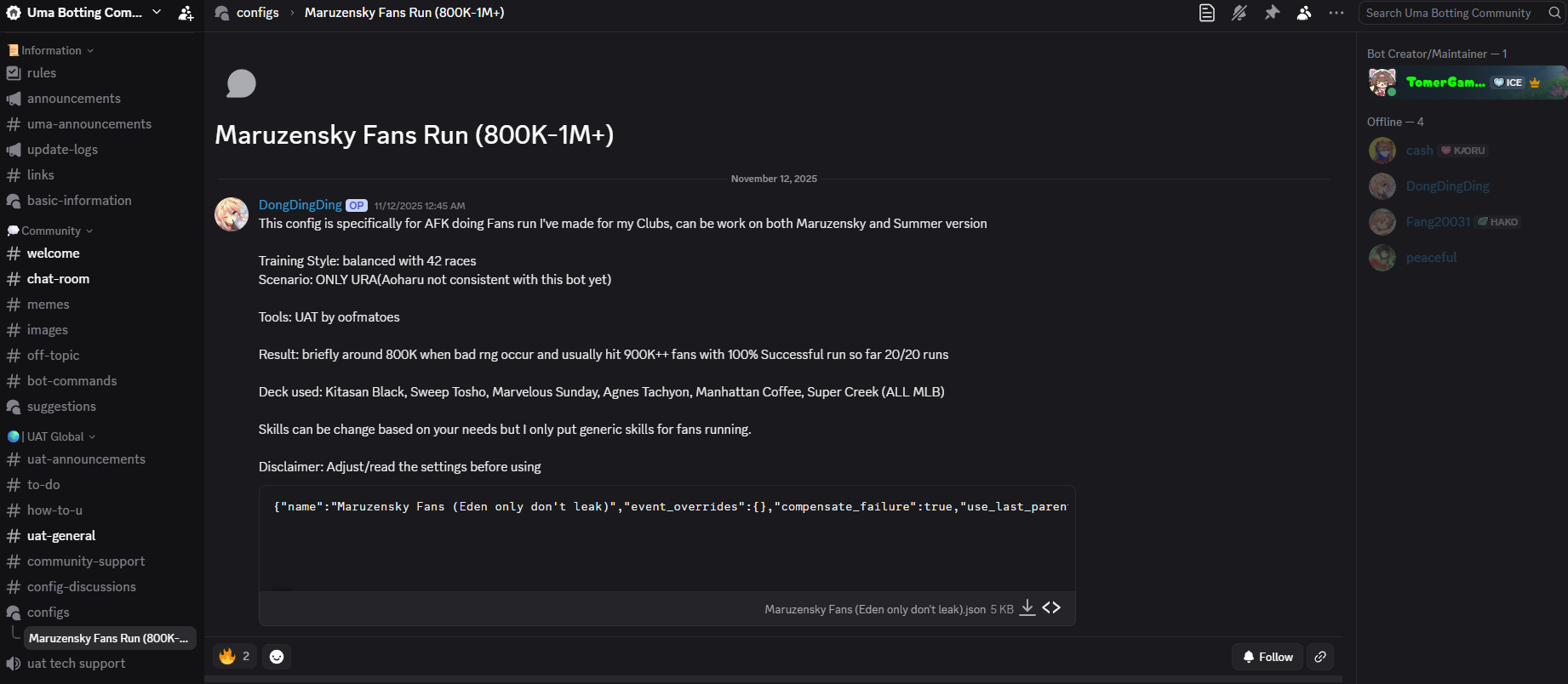Click the 'Training Style: balanced with 42 races' line
The height and width of the screenshot is (684, 1568).
[368, 261]
